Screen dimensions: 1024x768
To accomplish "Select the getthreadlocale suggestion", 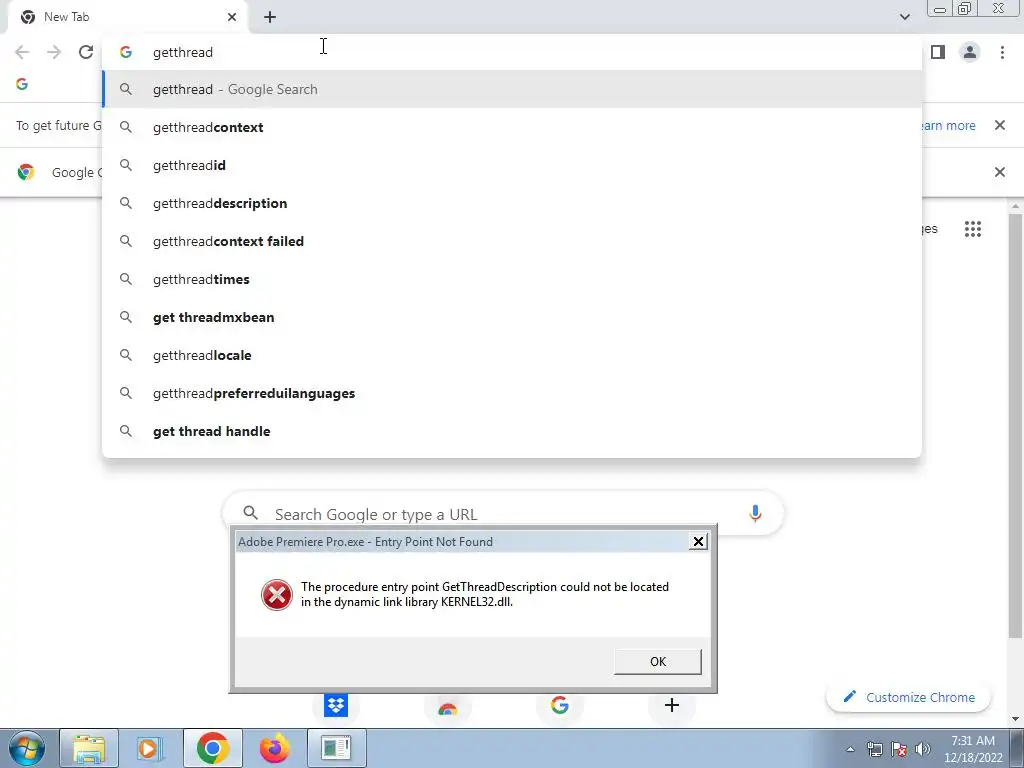I will (x=512, y=355).
